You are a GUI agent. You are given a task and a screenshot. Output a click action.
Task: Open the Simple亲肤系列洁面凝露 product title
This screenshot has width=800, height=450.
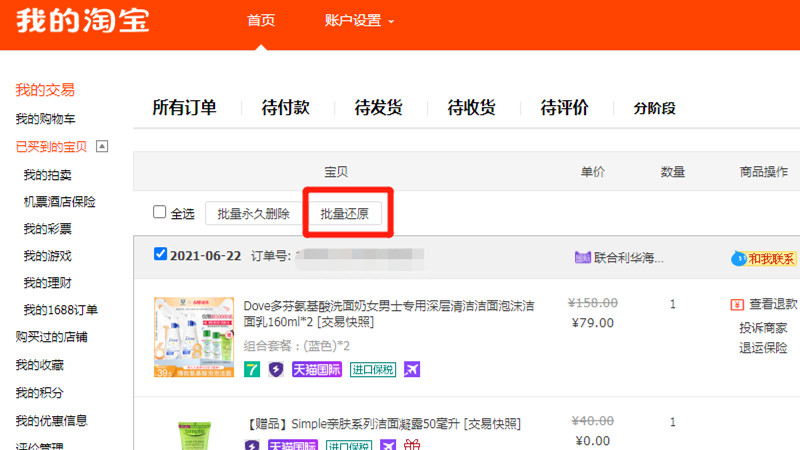pyautogui.click(x=383, y=423)
